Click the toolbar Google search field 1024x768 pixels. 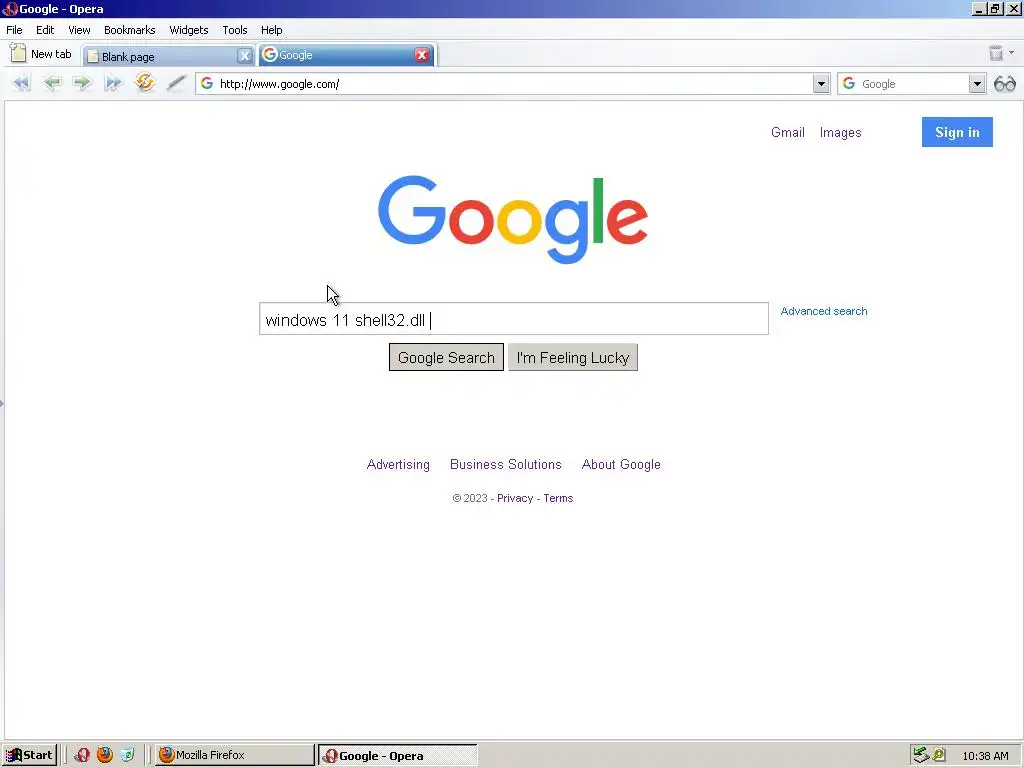912,84
